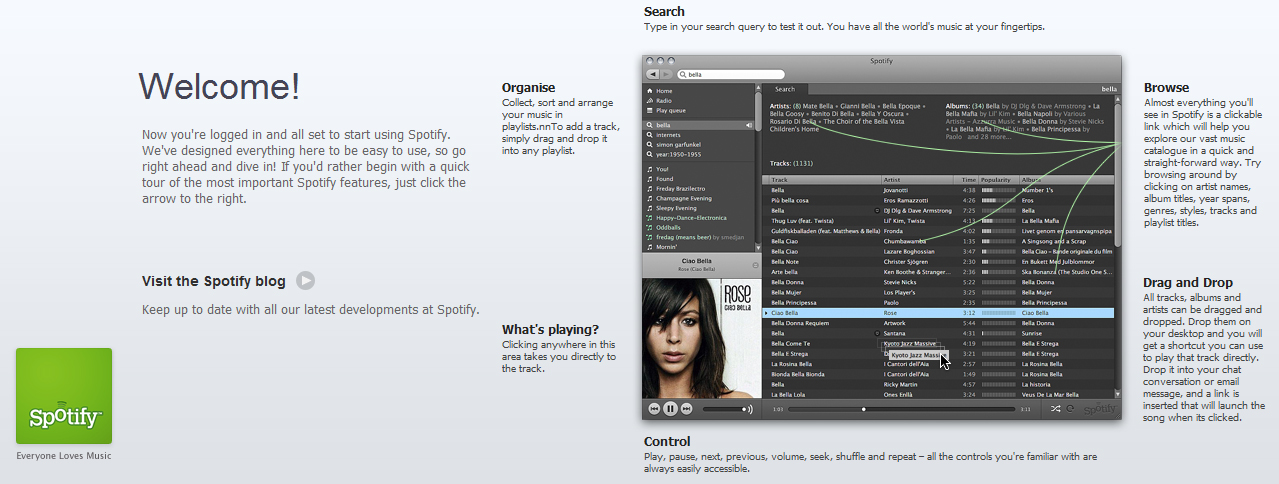
Task: Select the highlighted Ciao Bella track by Rose
Action: point(940,313)
